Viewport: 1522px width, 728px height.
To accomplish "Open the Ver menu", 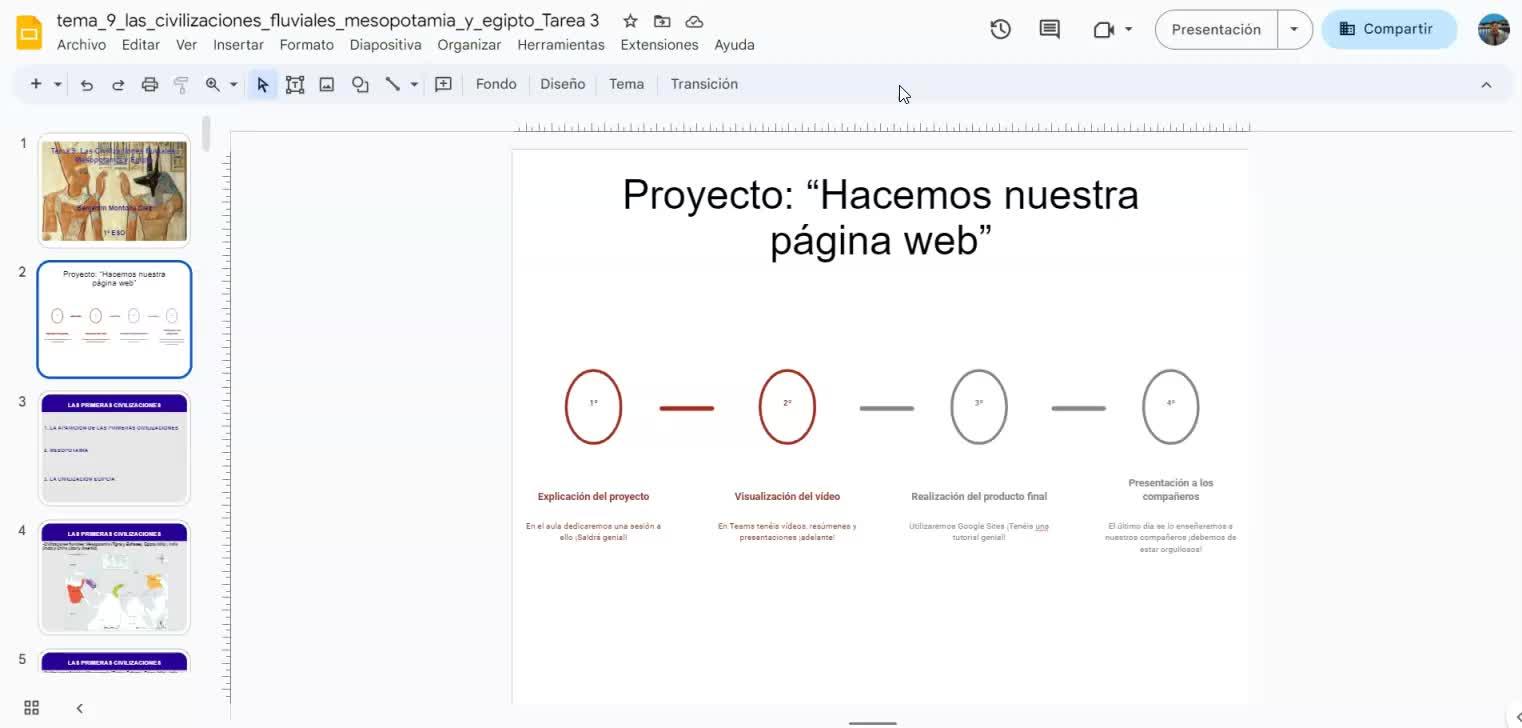I will click(x=186, y=45).
